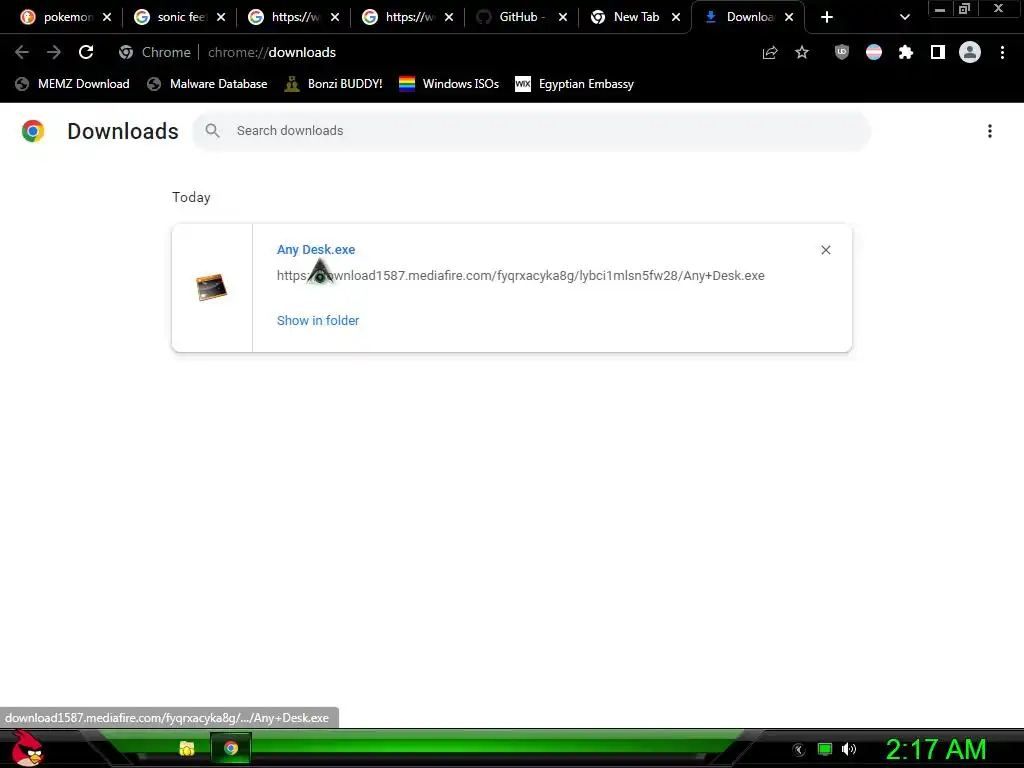This screenshot has height=768, width=1024.
Task: Open the network monitor tray icon
Action: (x=825, y=749)
